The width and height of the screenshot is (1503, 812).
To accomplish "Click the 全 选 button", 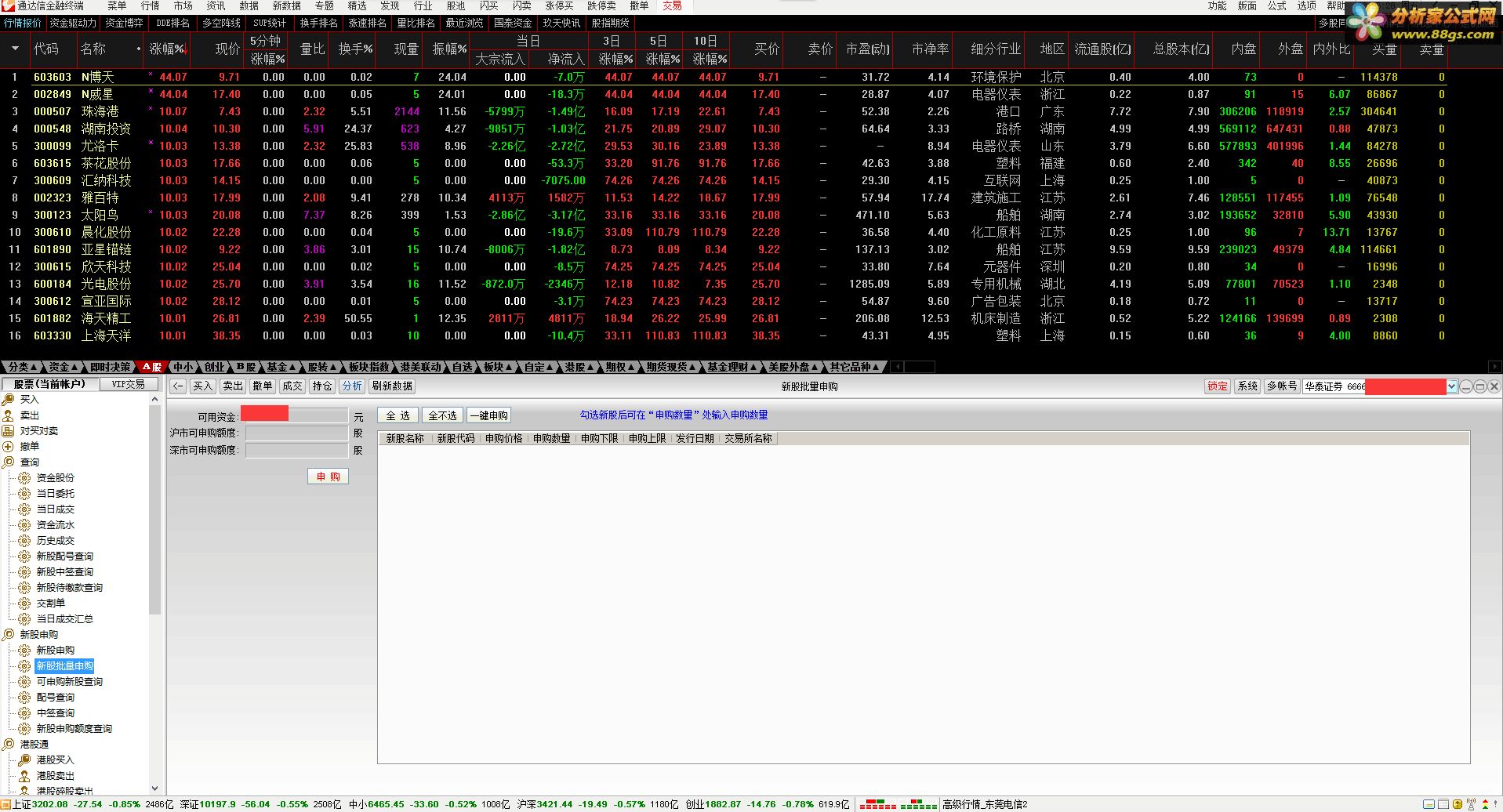I will pyautogui.click(x=398, y=415).
